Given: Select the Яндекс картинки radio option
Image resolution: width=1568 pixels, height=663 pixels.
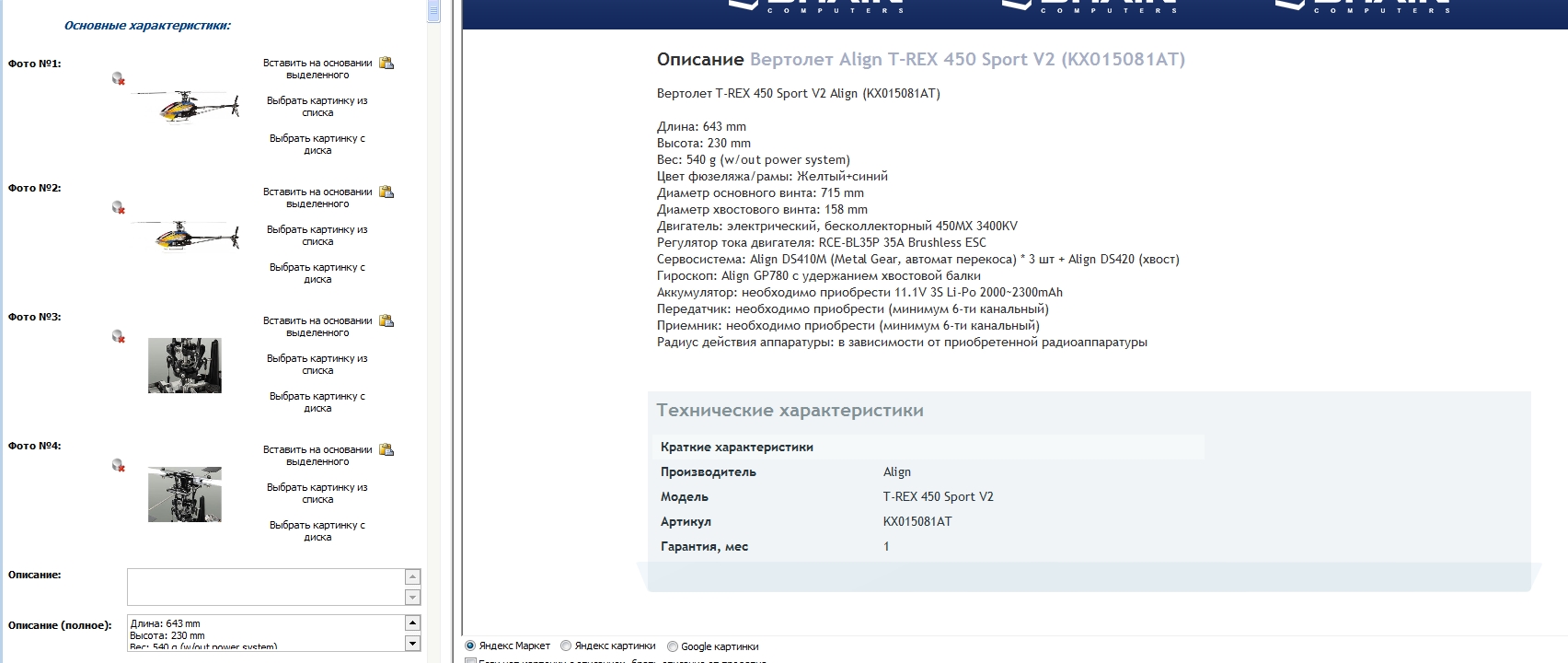Looking at the screenshot, I should click(566, 646).
